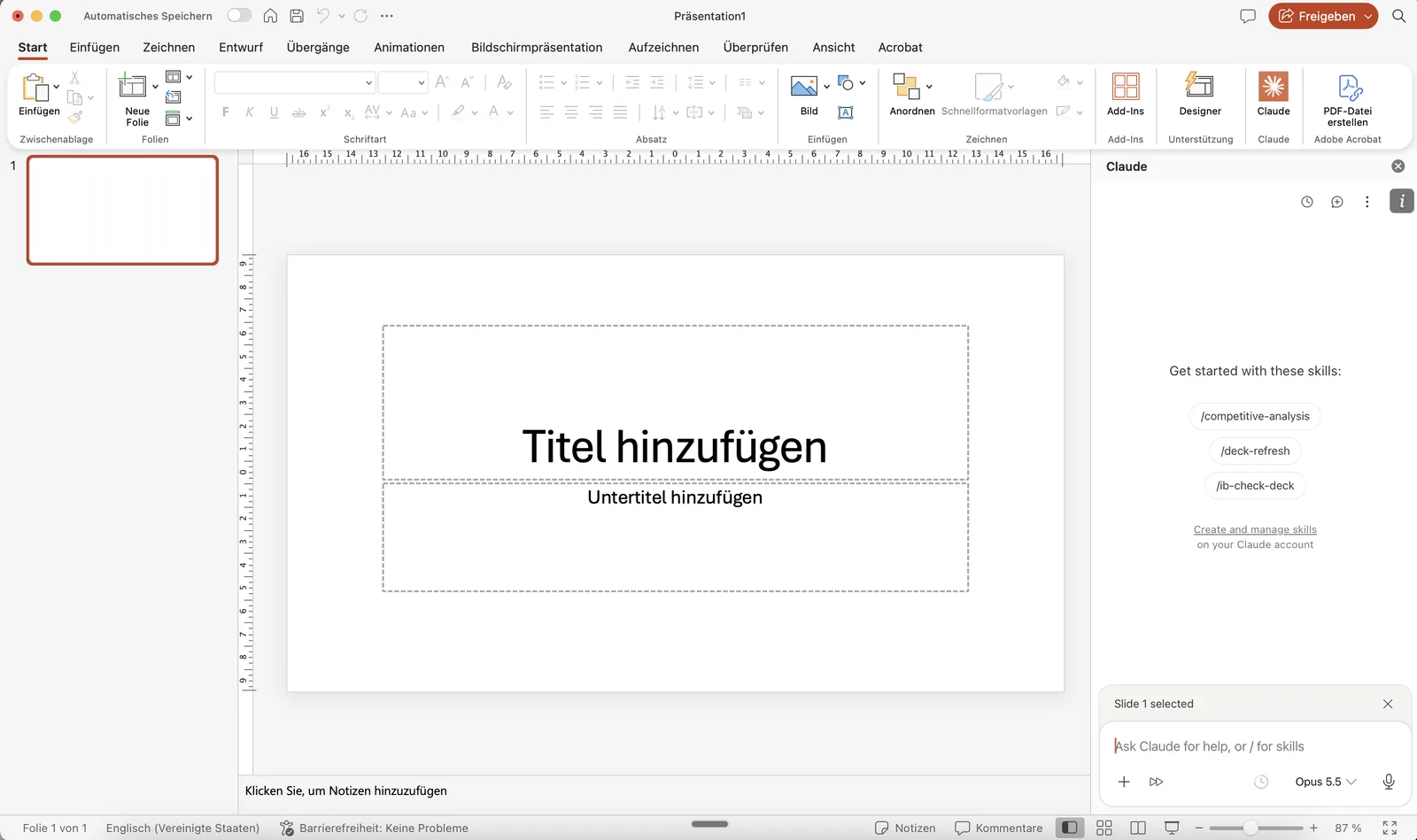Add attachment with plus icon in Claude
Screen dimensions: 1417x840
1124,782
